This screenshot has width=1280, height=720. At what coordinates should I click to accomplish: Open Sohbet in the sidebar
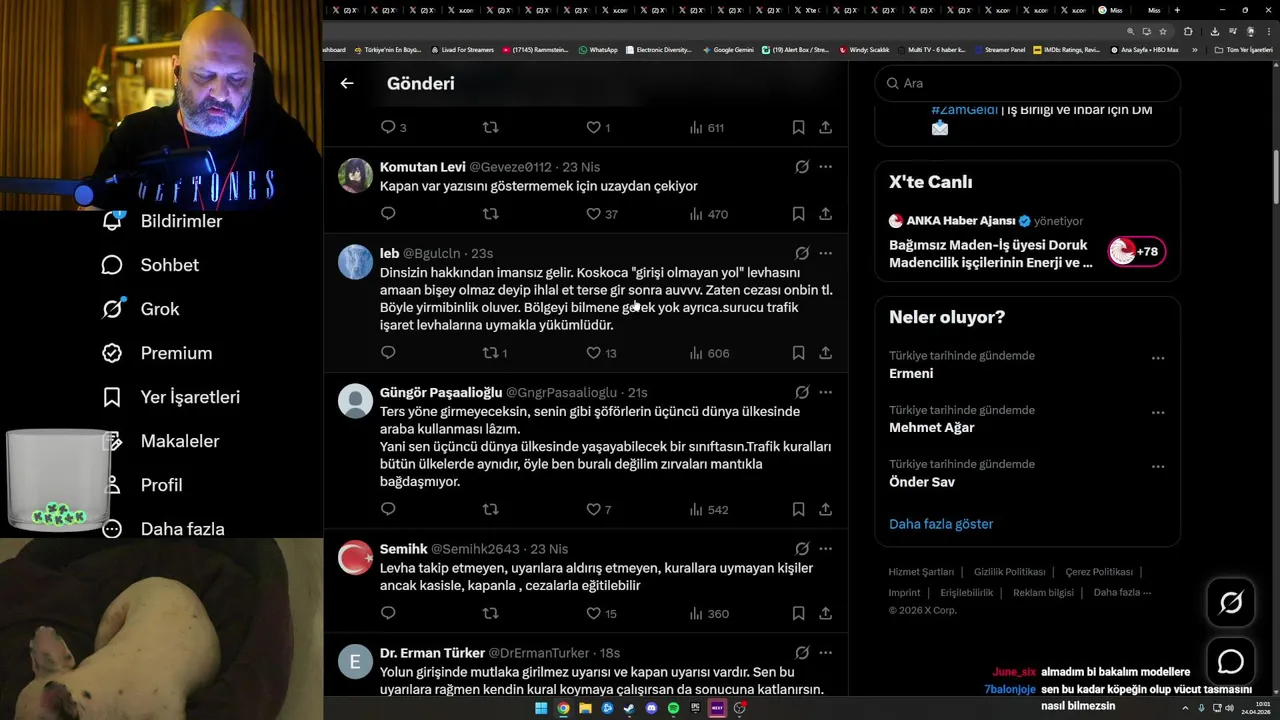point(150,265)
